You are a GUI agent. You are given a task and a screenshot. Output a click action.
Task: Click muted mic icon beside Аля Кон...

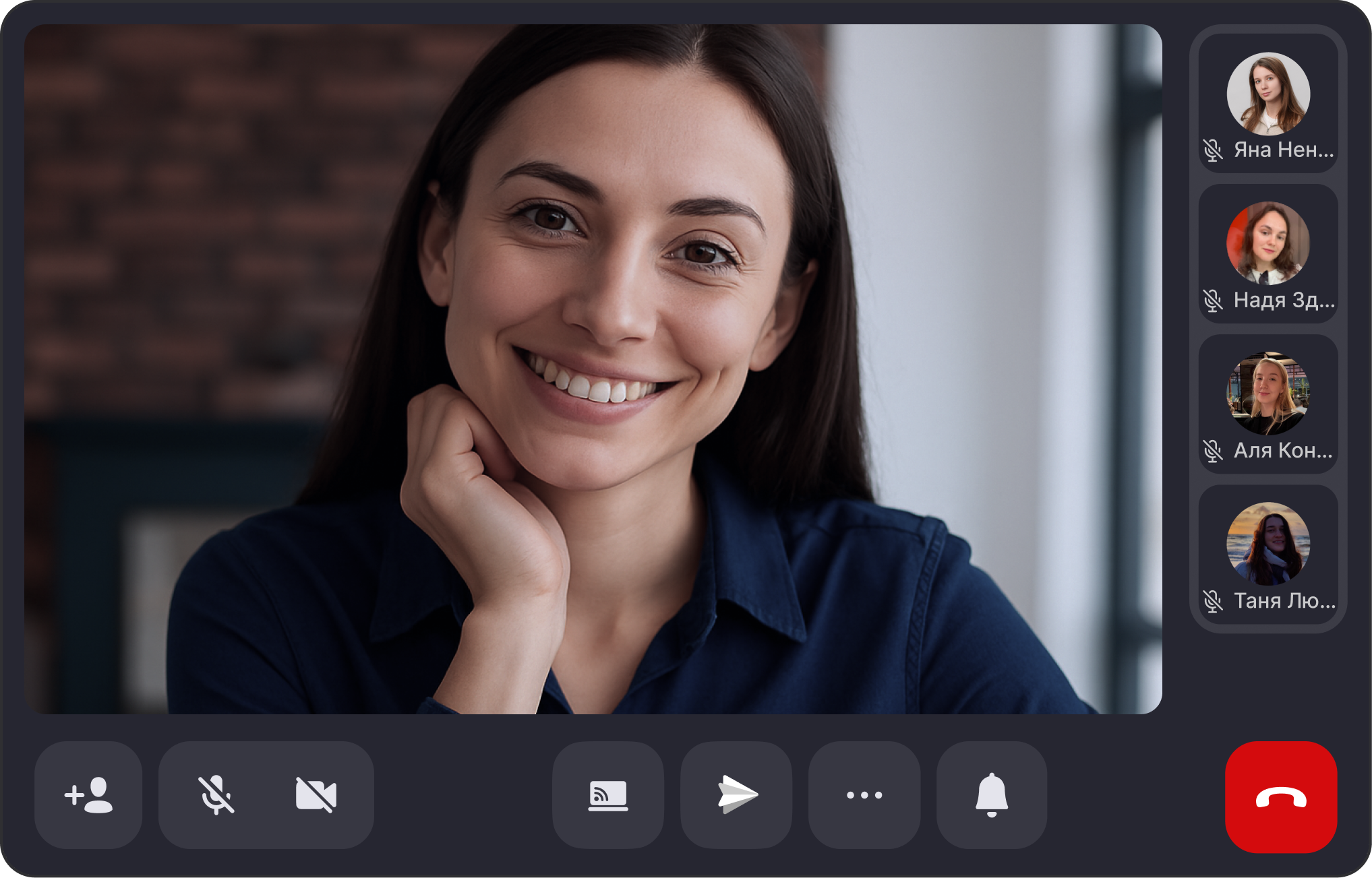(1213, 451)
